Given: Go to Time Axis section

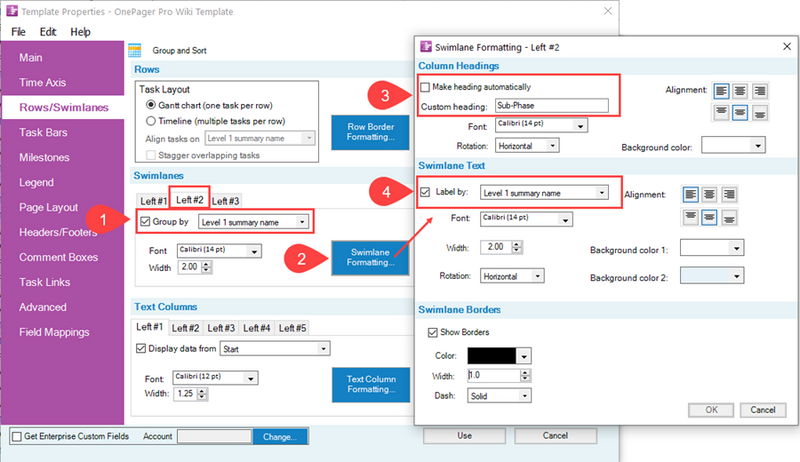Looking at the screenshot, I should (42, 82).
